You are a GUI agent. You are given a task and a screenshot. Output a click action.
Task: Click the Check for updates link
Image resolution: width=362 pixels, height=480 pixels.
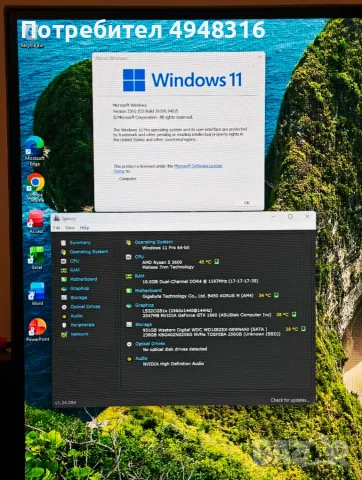[x=290, y=400]
